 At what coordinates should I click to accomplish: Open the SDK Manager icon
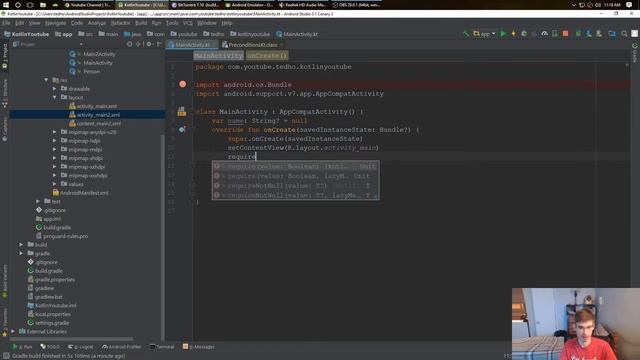pos(599,34)
